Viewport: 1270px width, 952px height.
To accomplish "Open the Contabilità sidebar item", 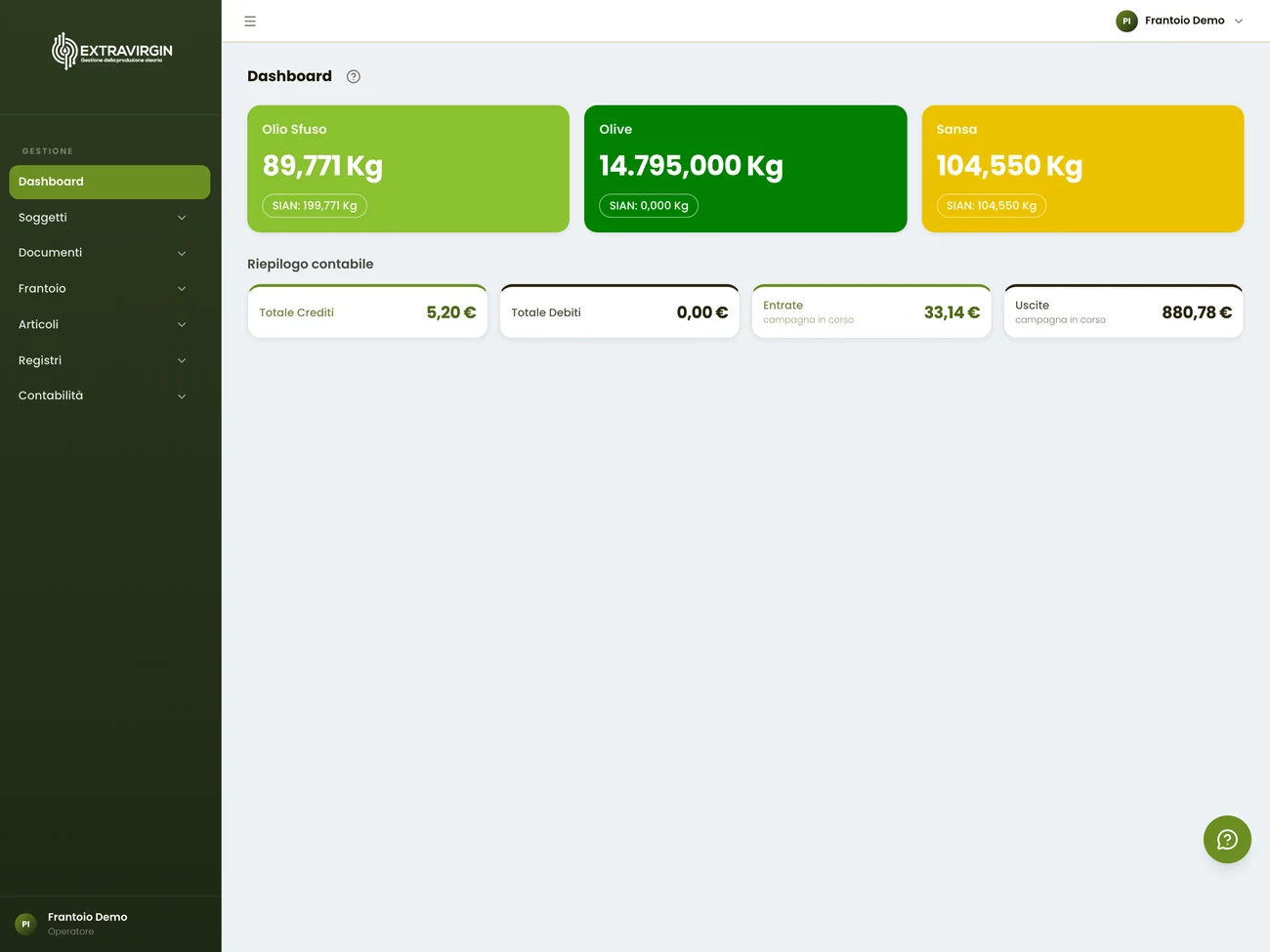I will pyautogui.click(x=109, y=395).
